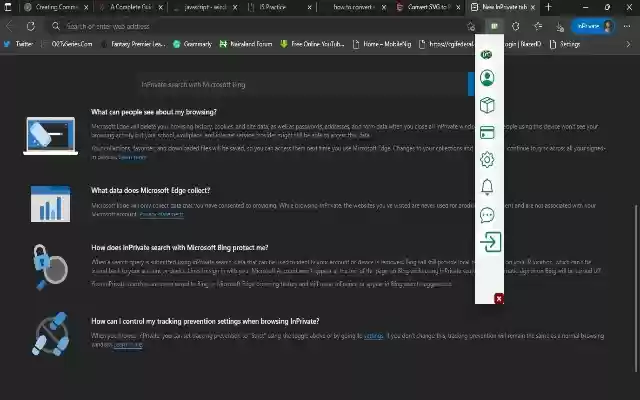Click the browser refresh button
This screenshot has width=640, height=400.
tap(31, 26)
